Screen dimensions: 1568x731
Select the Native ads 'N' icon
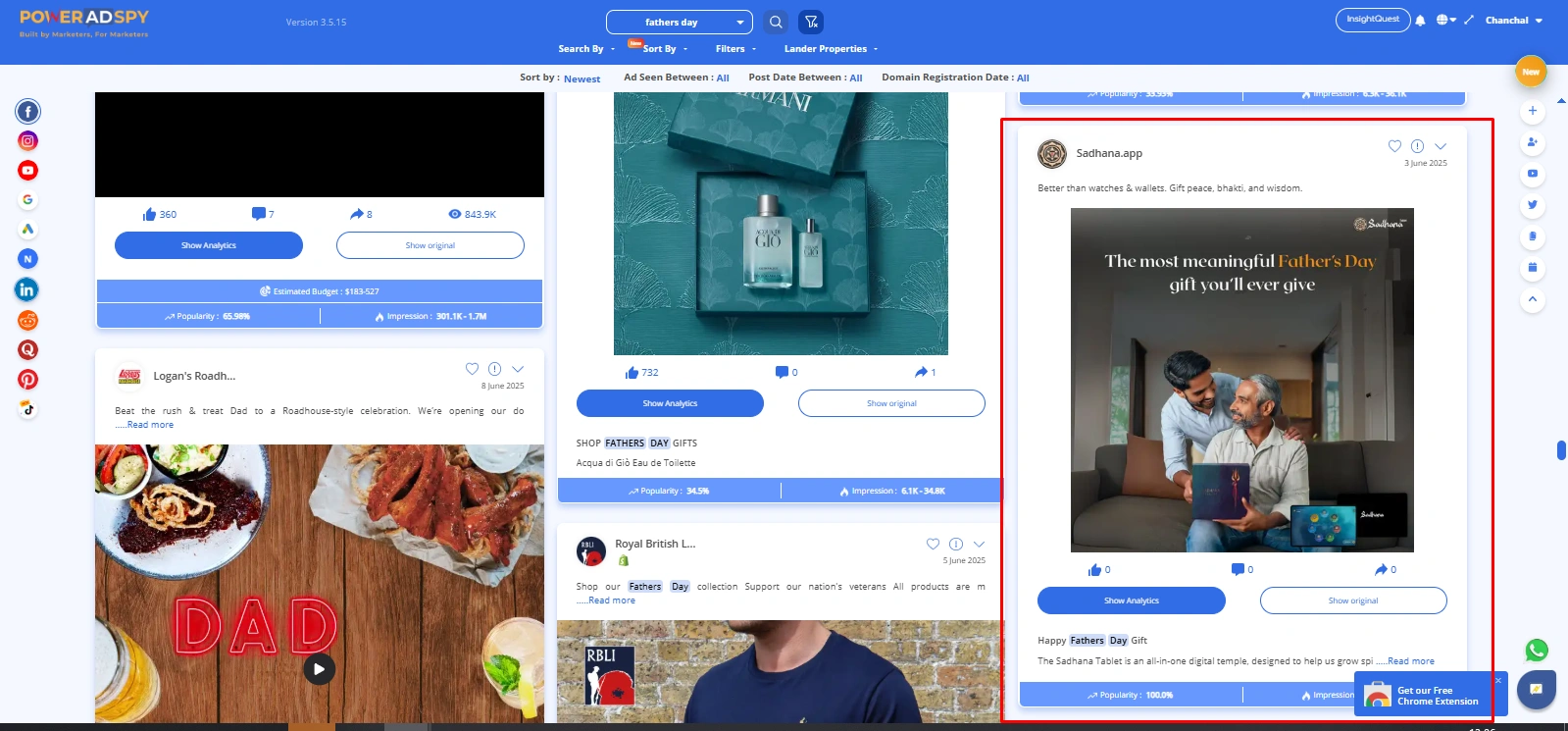27,259
